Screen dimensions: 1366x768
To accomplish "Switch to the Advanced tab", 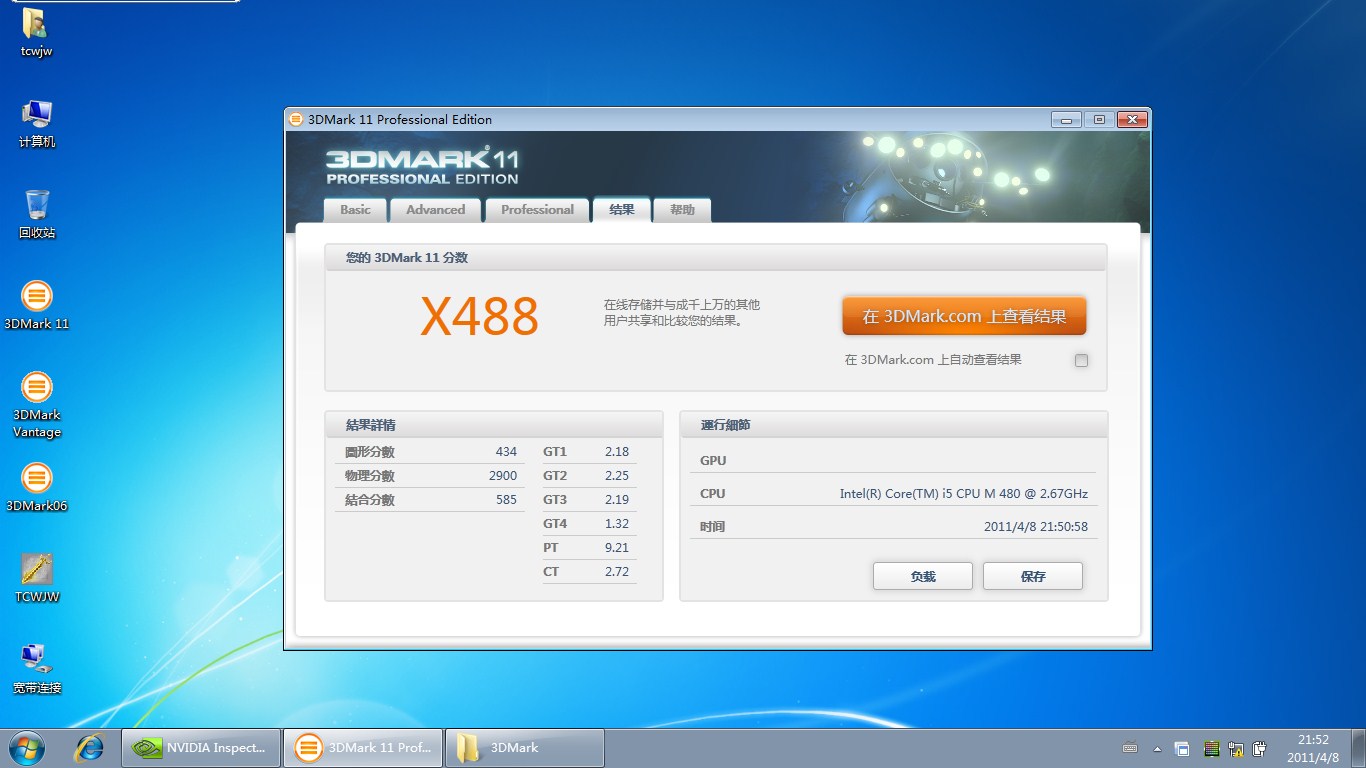I will pyautogui.click(x=435, y=210).
